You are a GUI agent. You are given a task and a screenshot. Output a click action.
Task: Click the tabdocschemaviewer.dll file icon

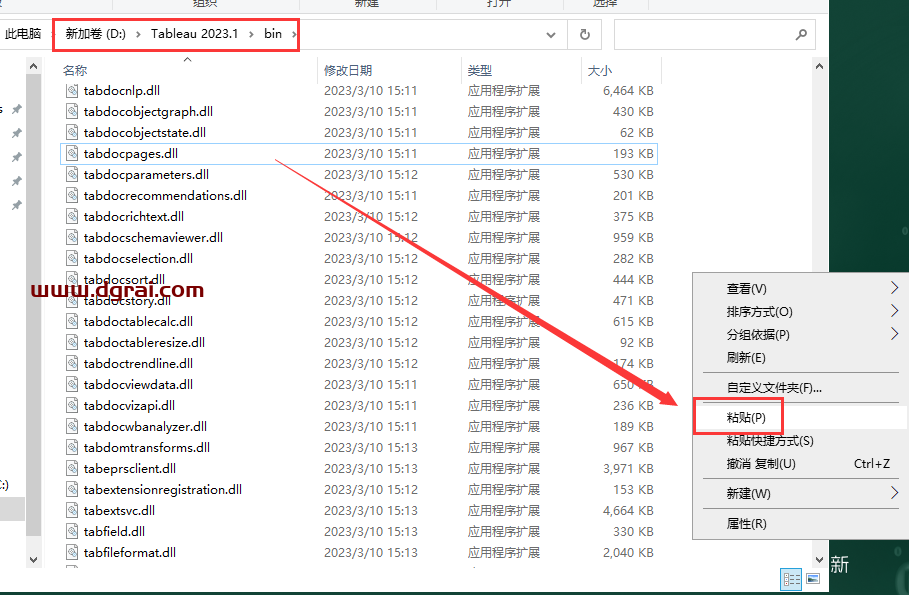click(x=72, y=237)
